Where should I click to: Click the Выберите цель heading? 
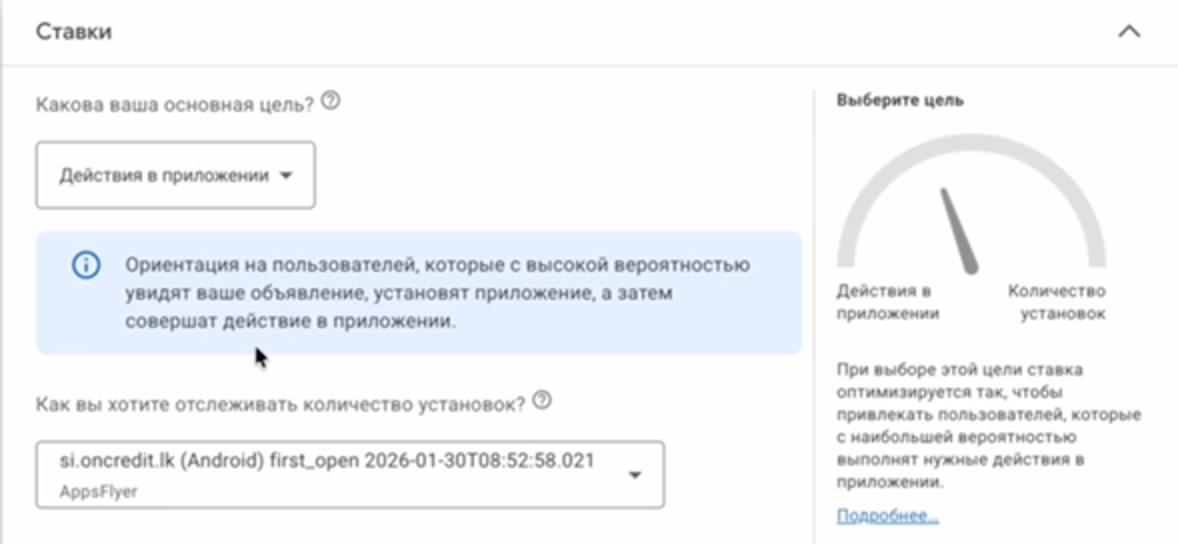pyautogui.click(x=900, y=101)
